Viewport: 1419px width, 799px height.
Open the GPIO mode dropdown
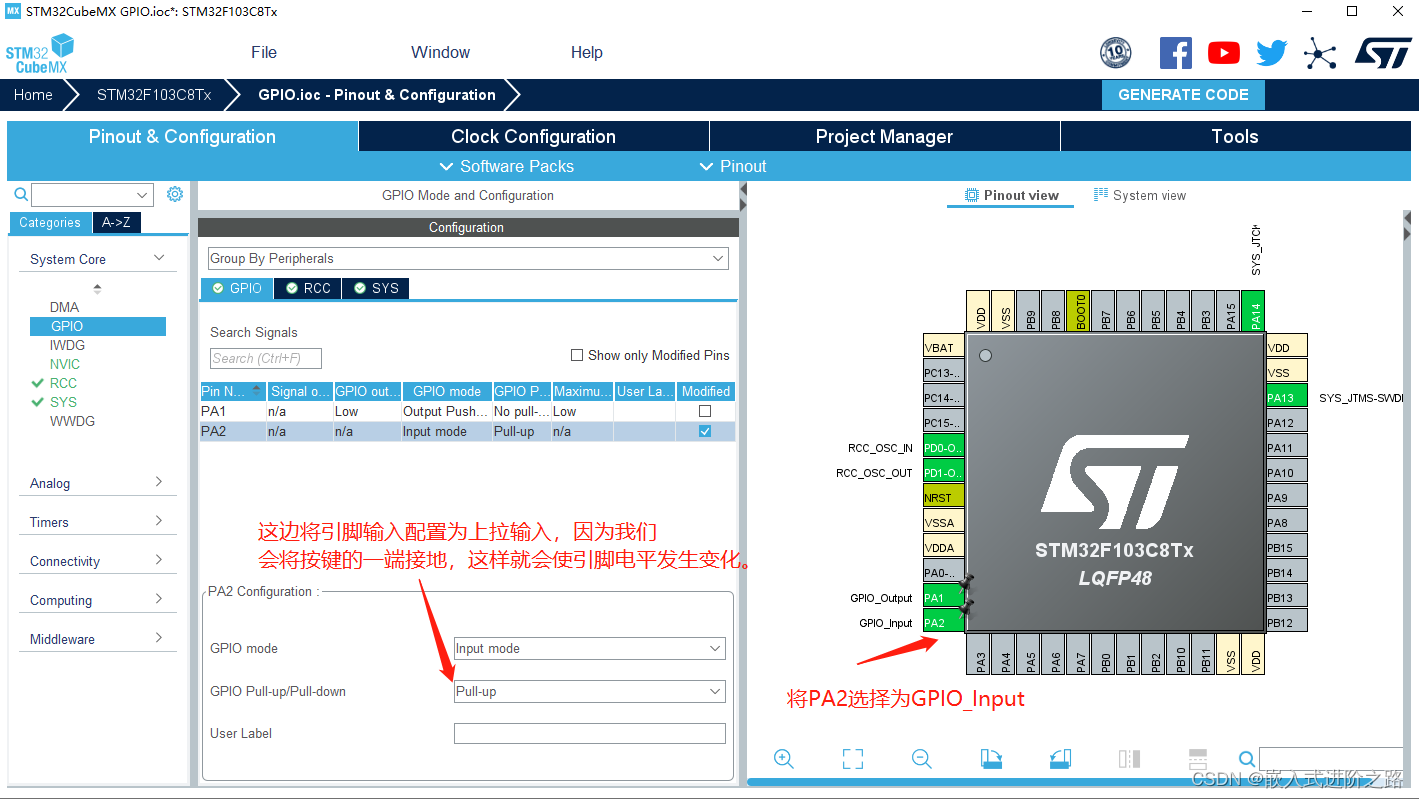tap(590, 649)
